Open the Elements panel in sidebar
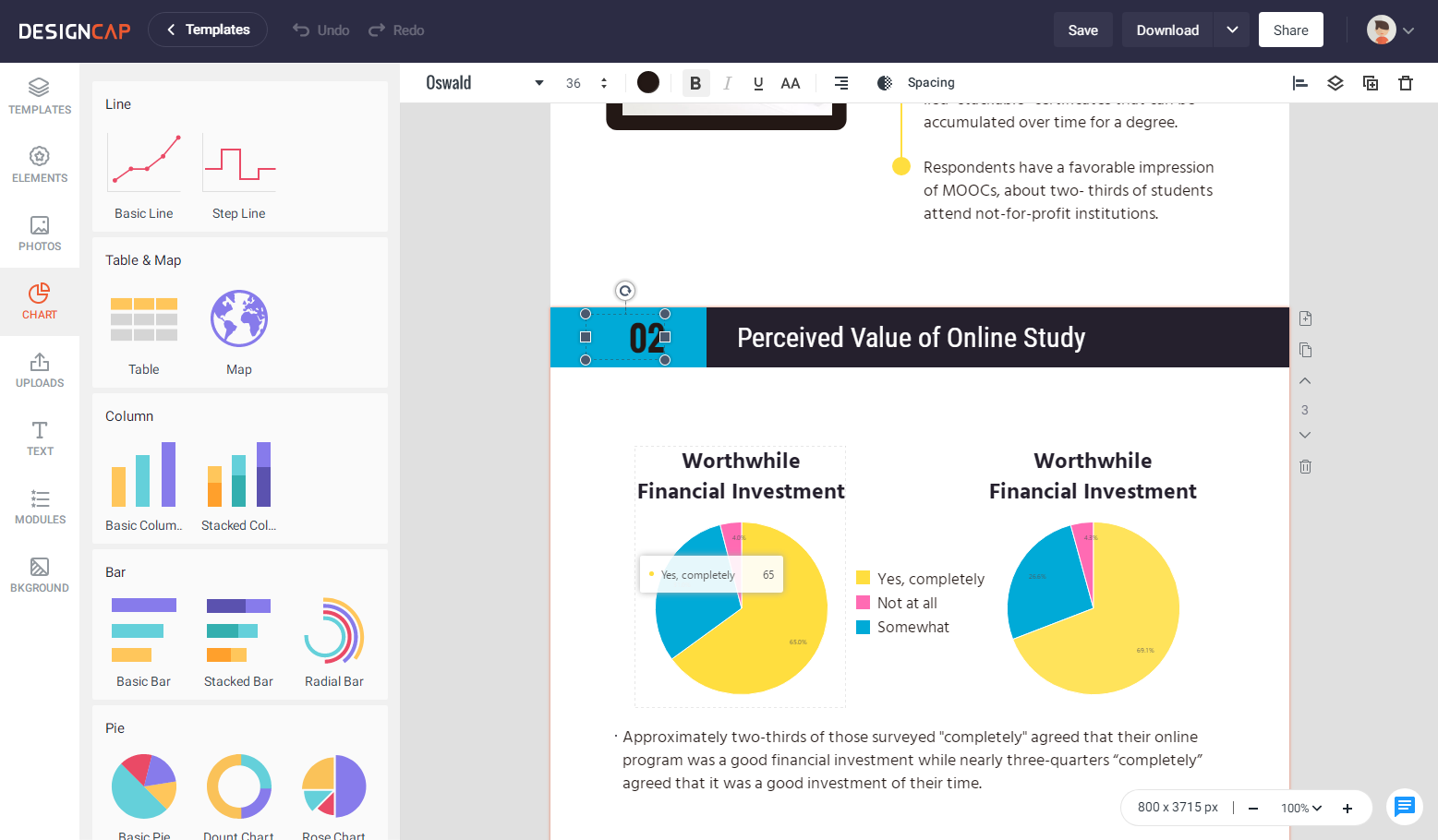The image size is (1438, 840). (x=40, y=164)
